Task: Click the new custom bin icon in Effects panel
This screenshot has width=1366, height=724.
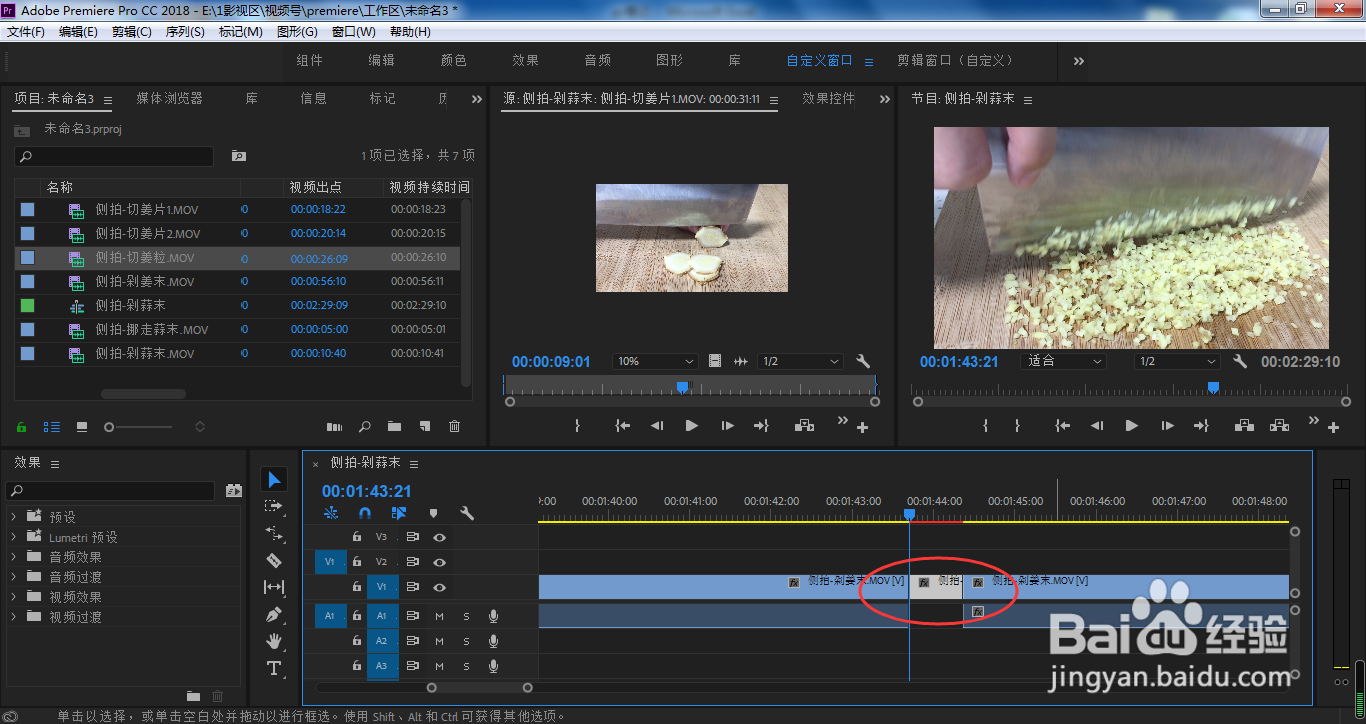Action: click(x=193, y=696)
